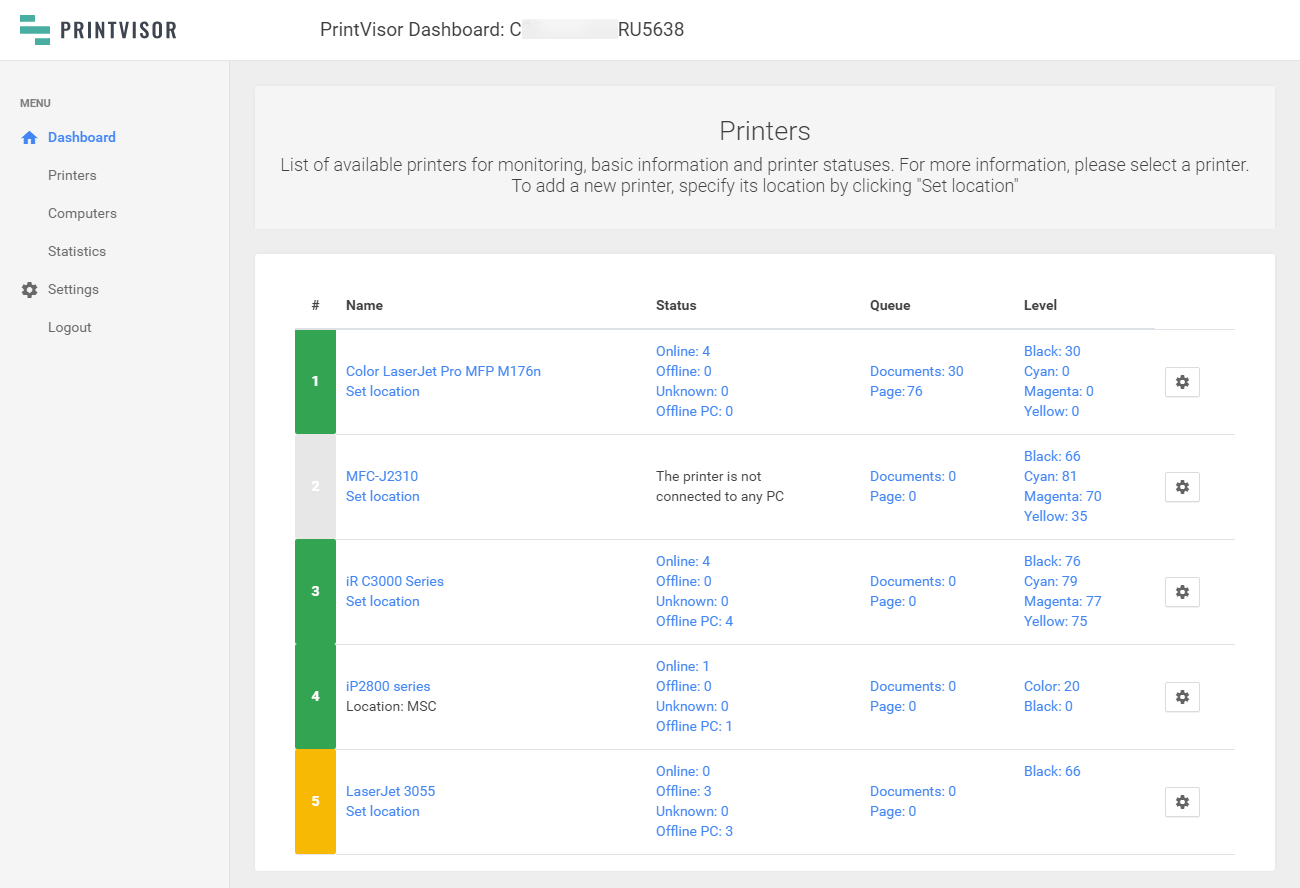
Task: Open gear settings for iP2800 series
Action: click(1182, 697)
